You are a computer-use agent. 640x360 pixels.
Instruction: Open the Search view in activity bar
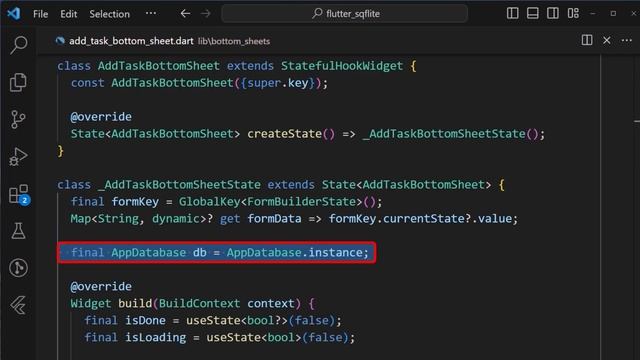point(18,44)
